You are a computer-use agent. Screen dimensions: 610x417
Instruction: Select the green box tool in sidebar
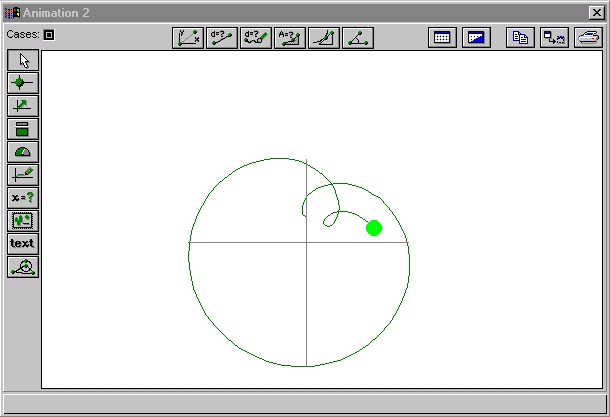click(23, 129)
